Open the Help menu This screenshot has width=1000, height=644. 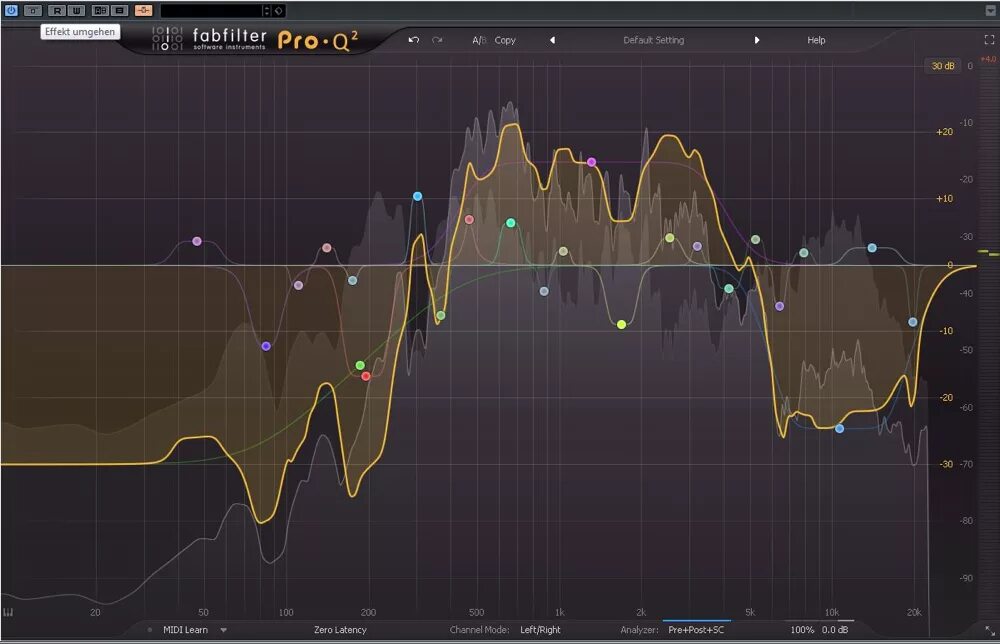(816, 40)
